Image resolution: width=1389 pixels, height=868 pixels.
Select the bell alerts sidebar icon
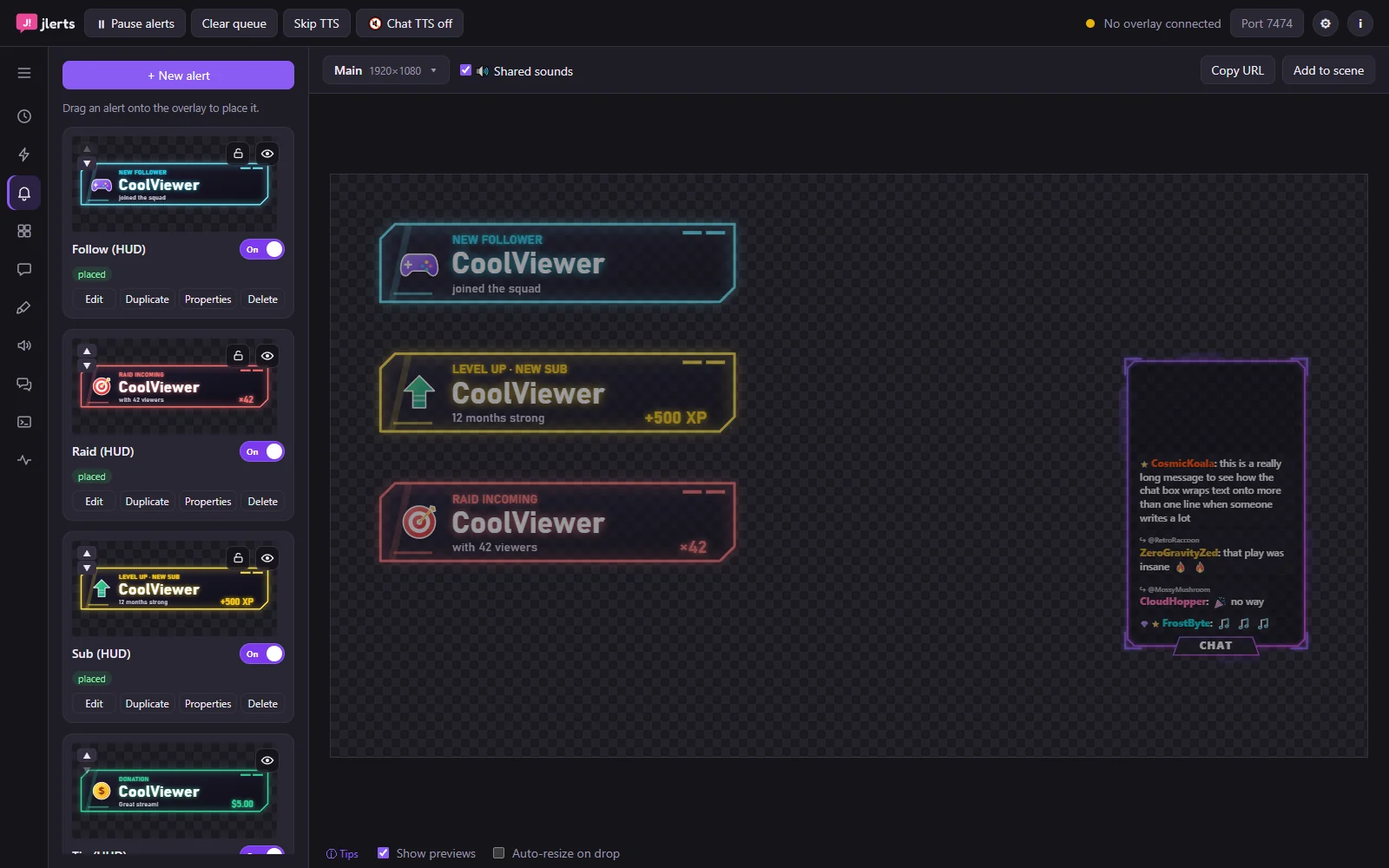tap(24, 193)
